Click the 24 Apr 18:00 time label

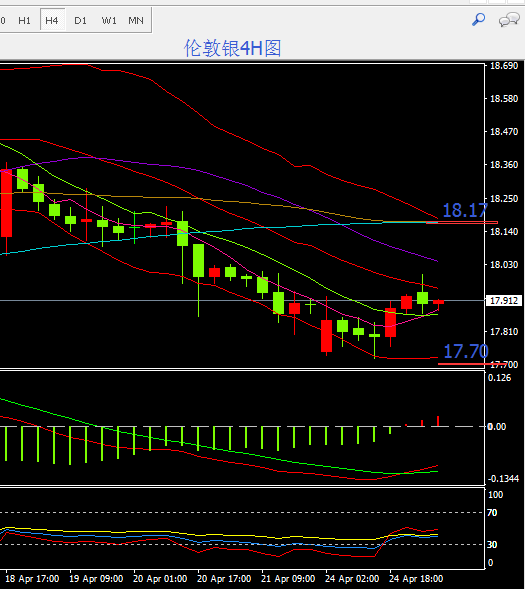pyautogui.click(x=416, y=578)
